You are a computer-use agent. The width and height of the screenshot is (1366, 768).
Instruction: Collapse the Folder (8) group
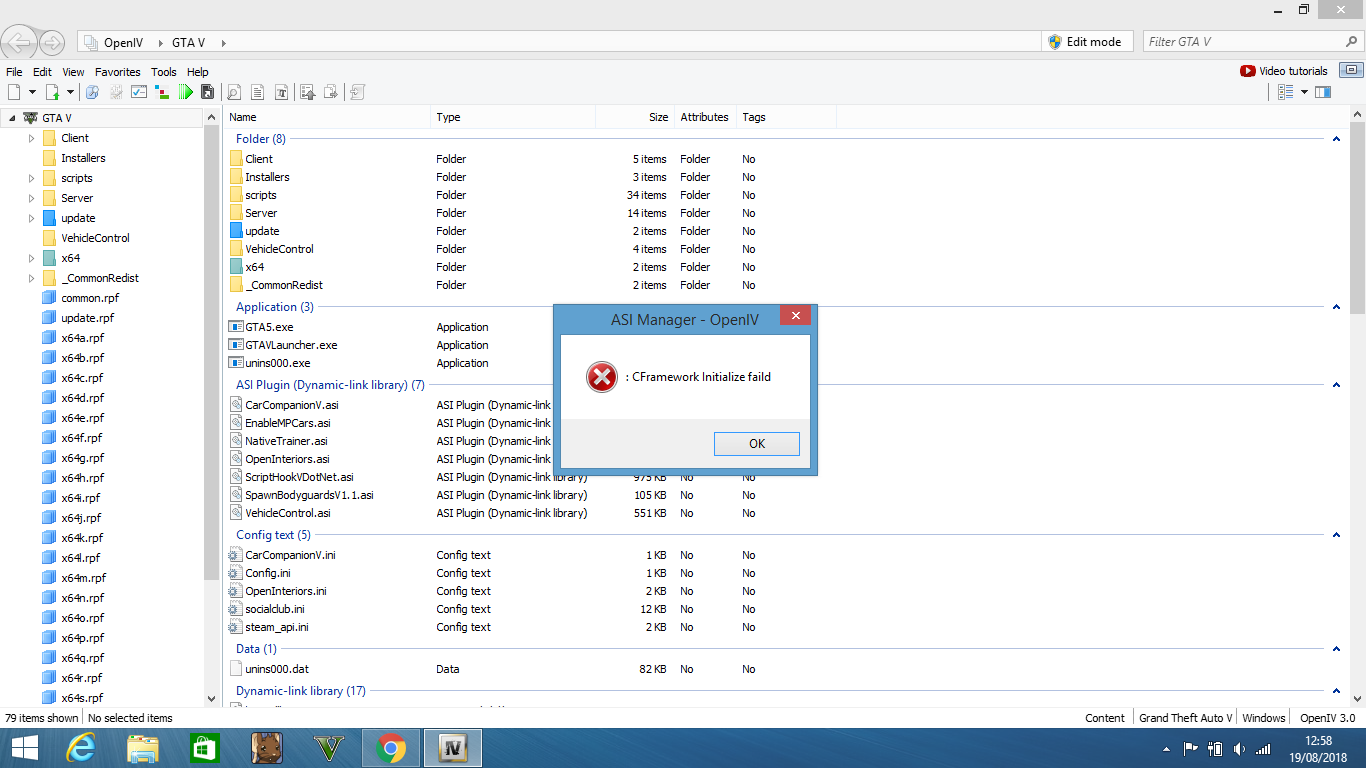(x=1336, y=139)
